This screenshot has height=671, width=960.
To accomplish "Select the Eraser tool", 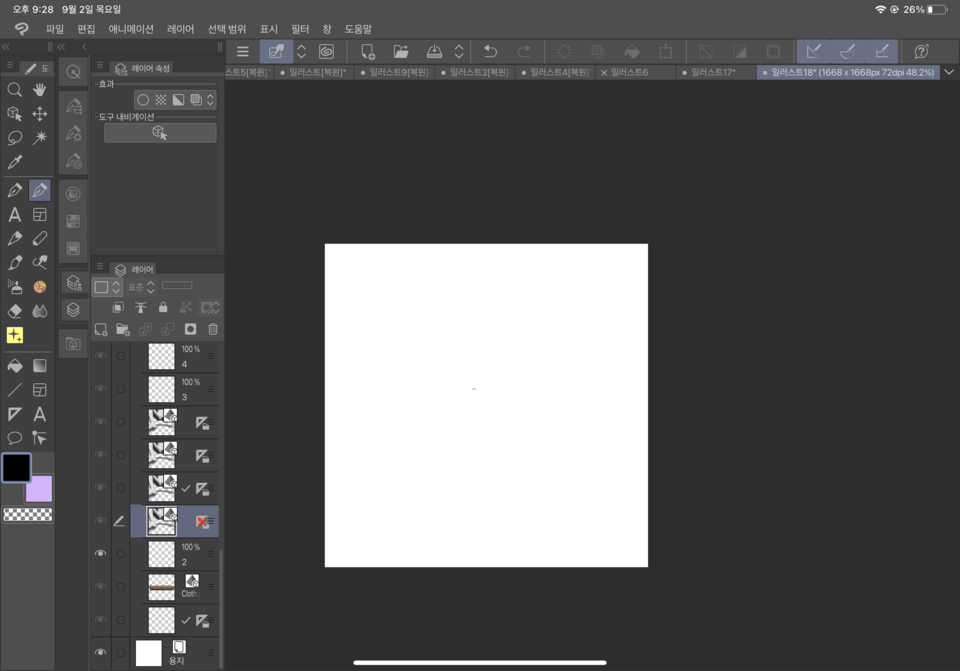I will point(15,311).
